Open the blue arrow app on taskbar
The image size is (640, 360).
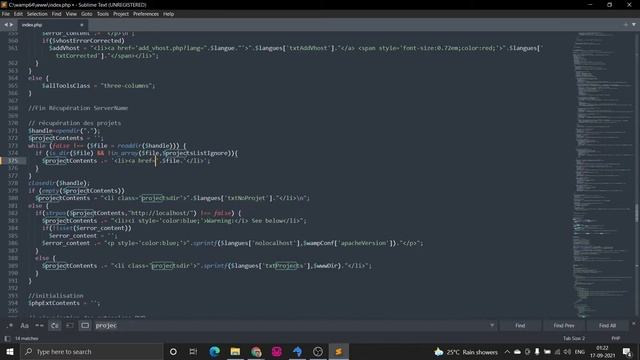[x=298, y=351]
